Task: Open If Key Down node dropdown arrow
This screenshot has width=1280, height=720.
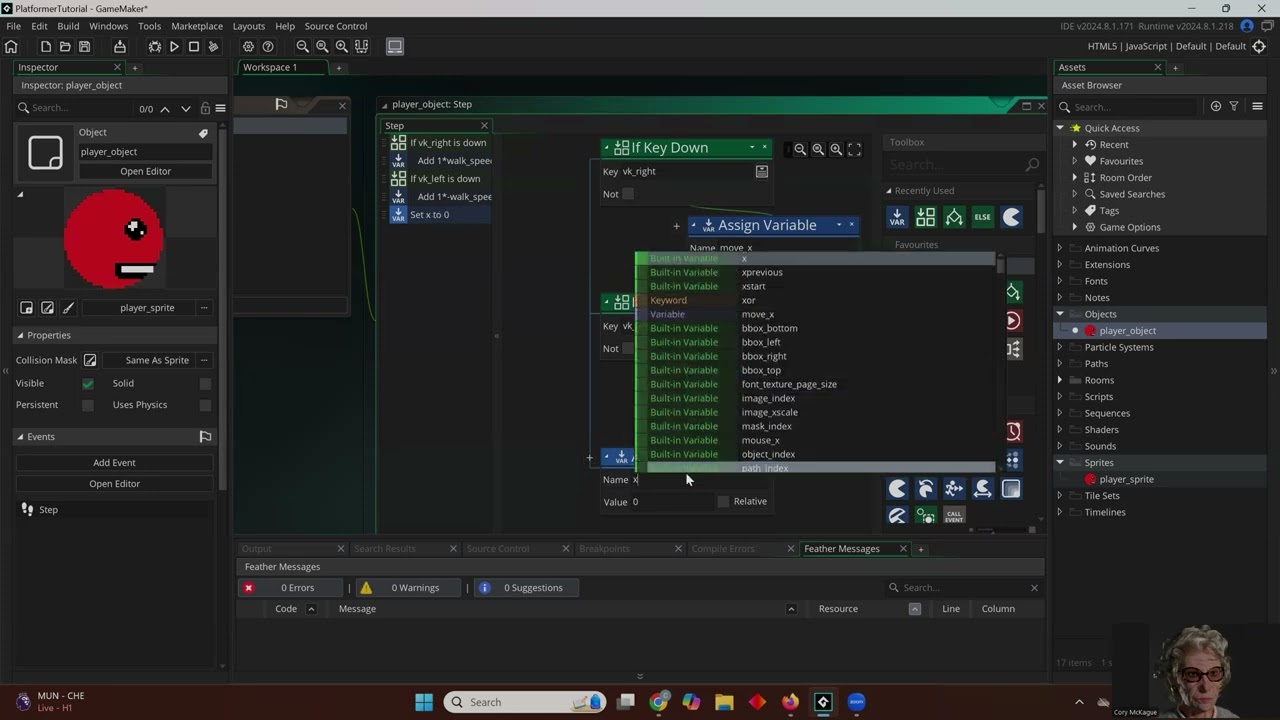Action: tap(752, 148)
